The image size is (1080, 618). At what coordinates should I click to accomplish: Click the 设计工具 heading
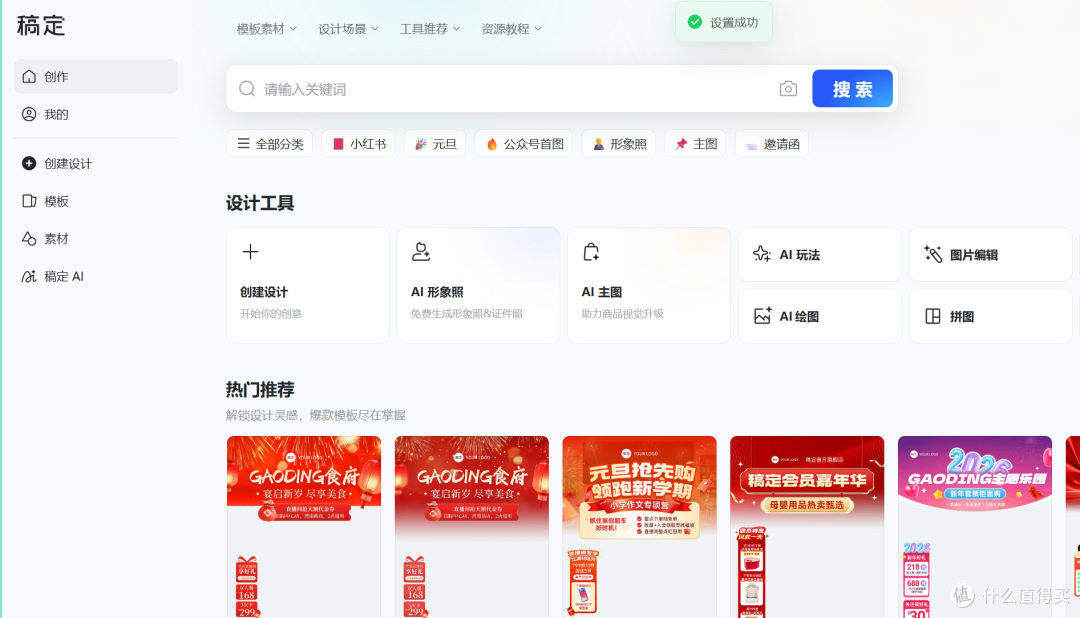[260, 203]
